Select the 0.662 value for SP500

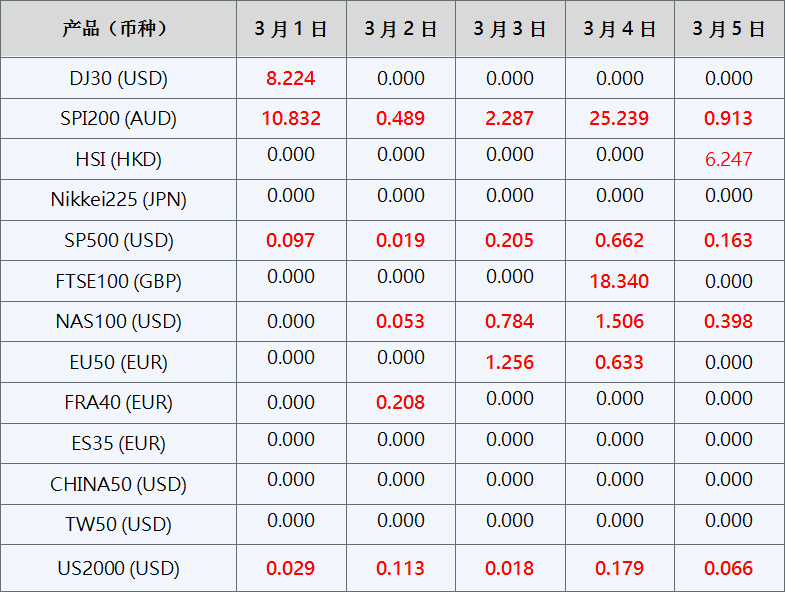(619, 240)
